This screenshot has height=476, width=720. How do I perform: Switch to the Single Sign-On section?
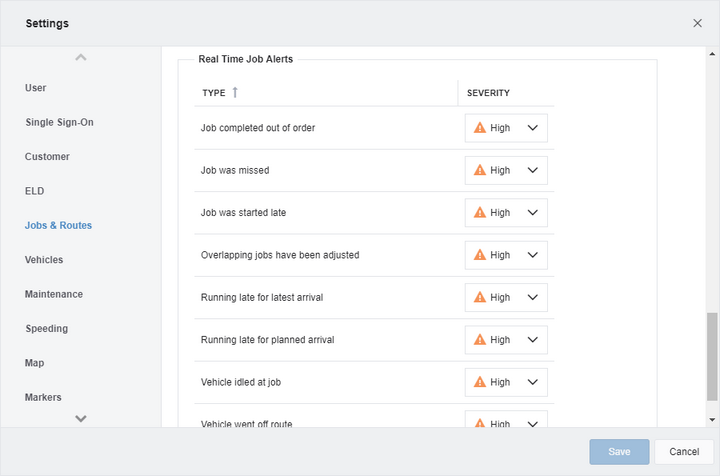(x=59, y=122)
